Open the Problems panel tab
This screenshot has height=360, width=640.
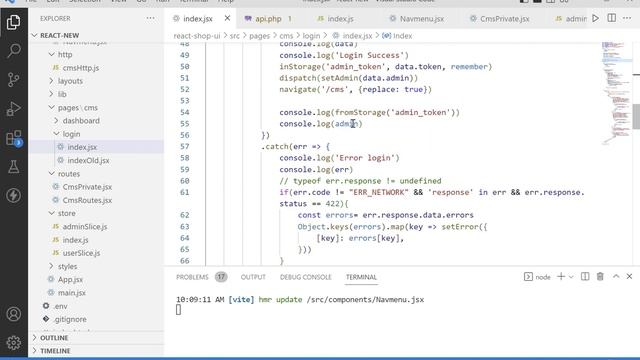(x=201, y=277)
